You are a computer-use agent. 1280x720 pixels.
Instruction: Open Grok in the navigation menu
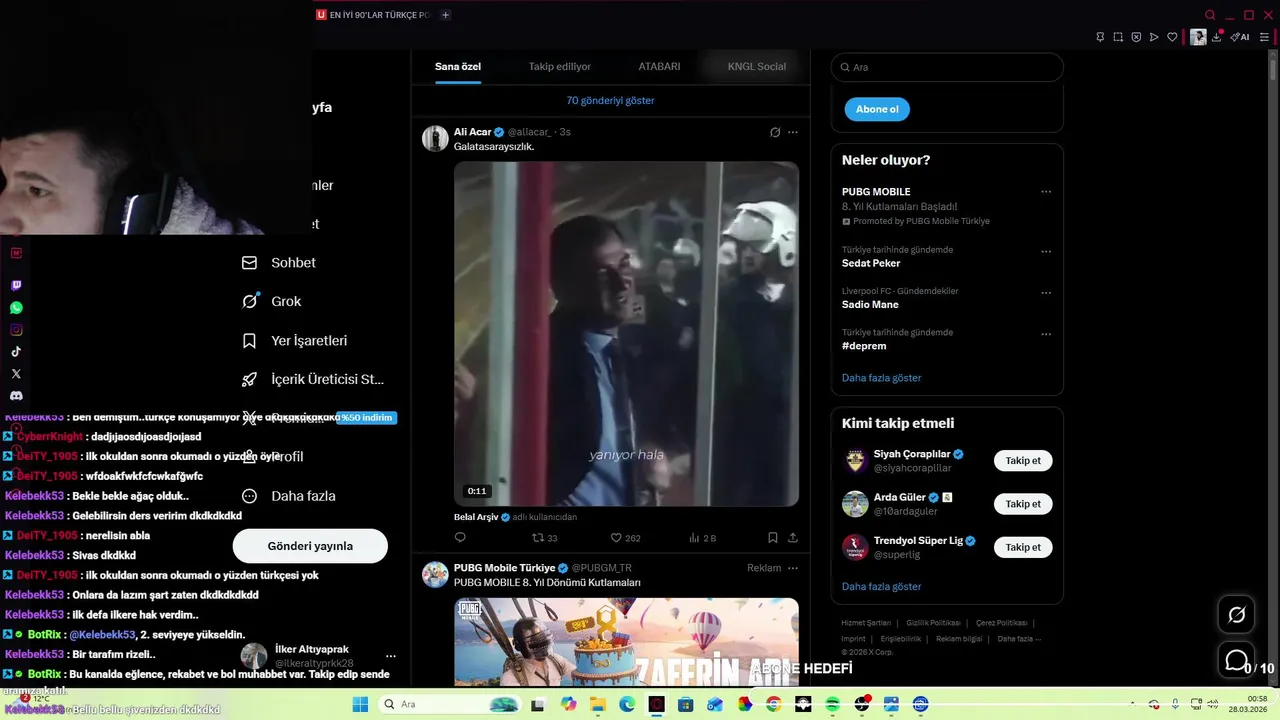point(272,302)
